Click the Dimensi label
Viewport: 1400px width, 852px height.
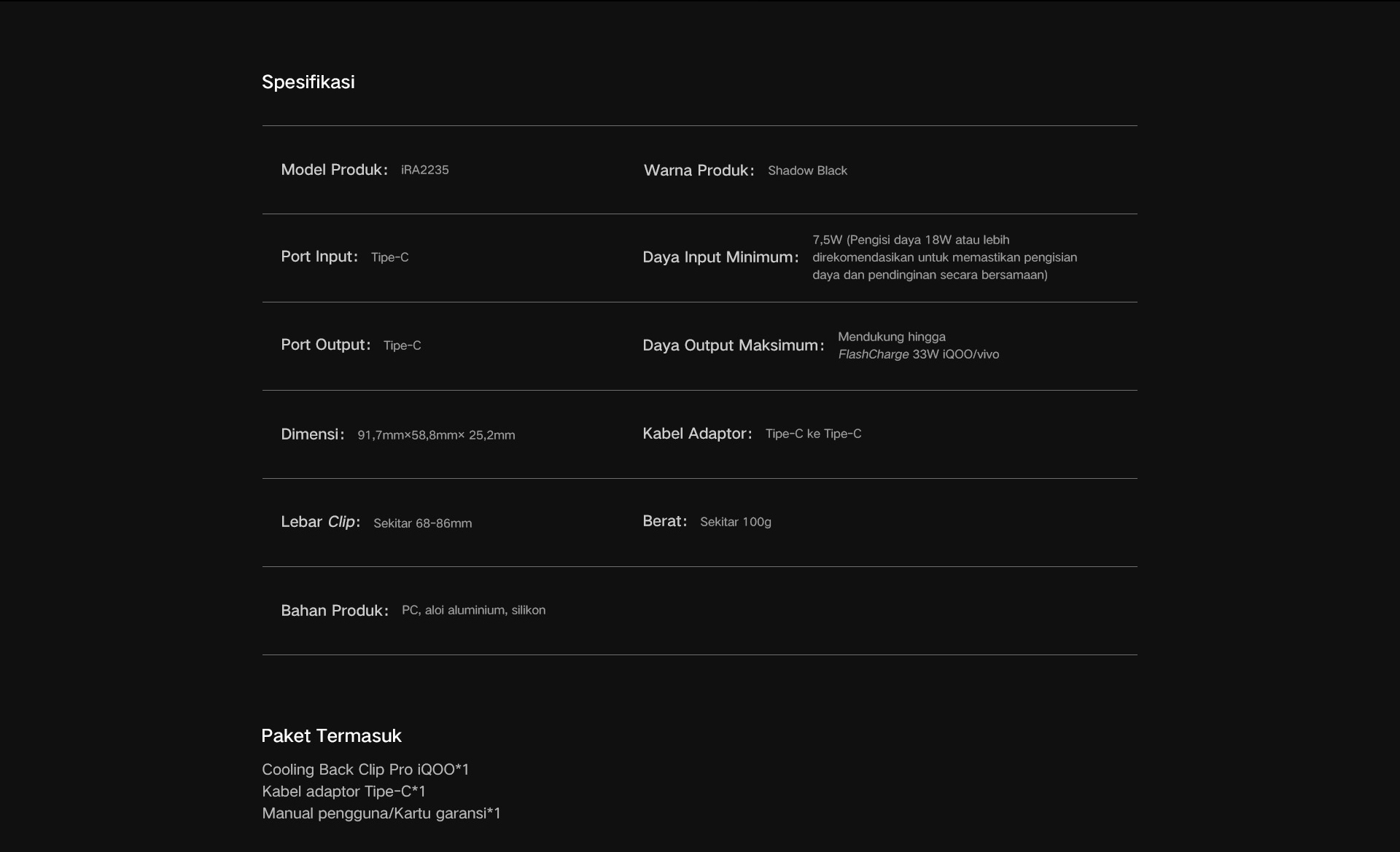click(x=312, y=434)
